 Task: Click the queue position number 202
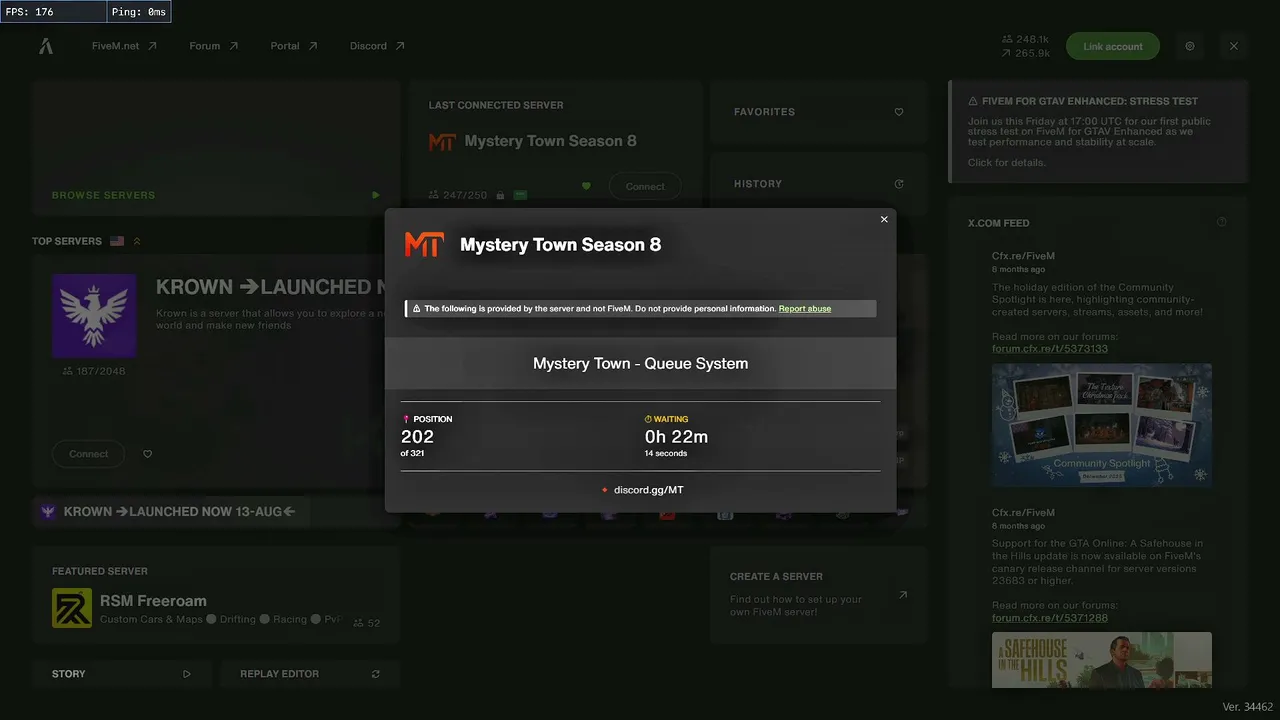[417, 437]
